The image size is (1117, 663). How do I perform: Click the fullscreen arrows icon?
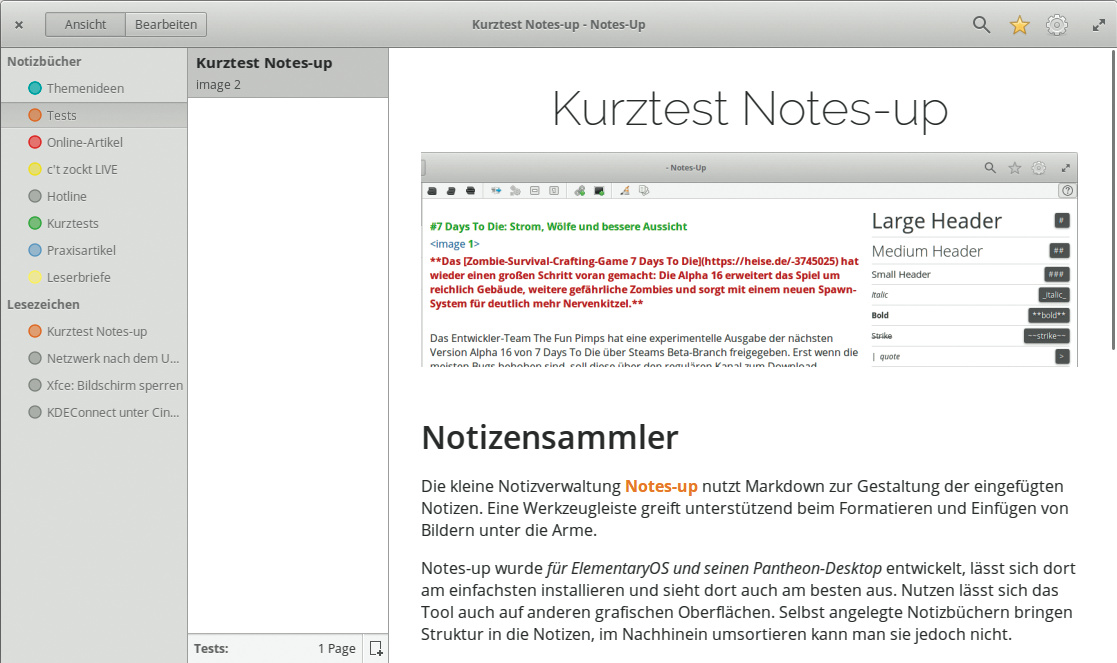click(1098, 25)
